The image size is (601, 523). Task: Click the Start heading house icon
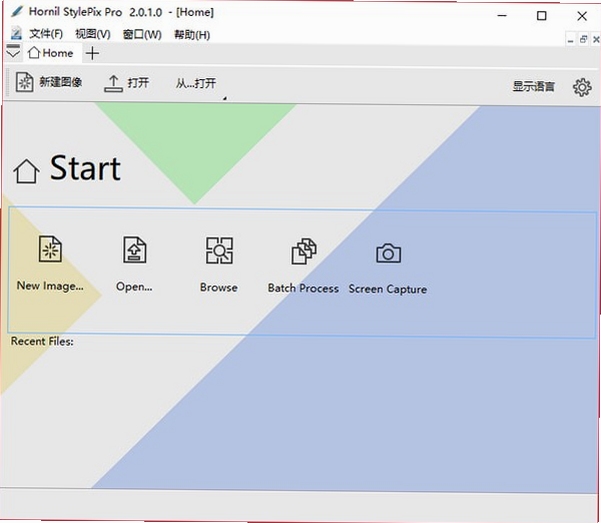tap(26, 171)
